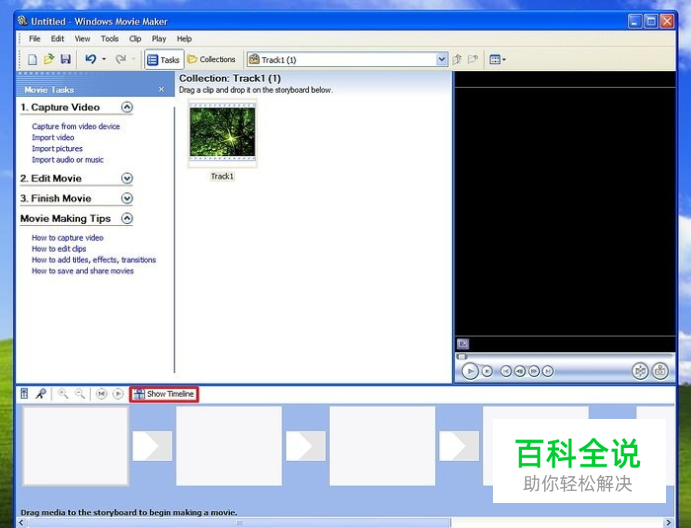Click the Show Timeline button
Image resolution: width=691 pixels, height=528 pixels.
pos(164,394)
